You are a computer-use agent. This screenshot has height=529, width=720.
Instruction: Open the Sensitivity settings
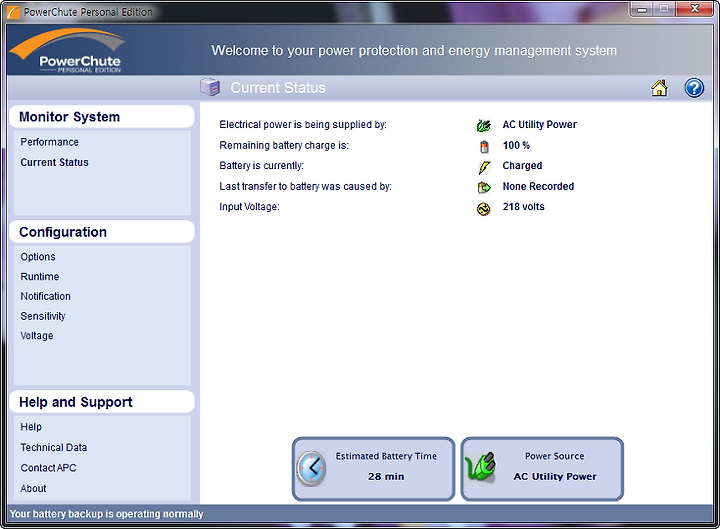[43, 316]
